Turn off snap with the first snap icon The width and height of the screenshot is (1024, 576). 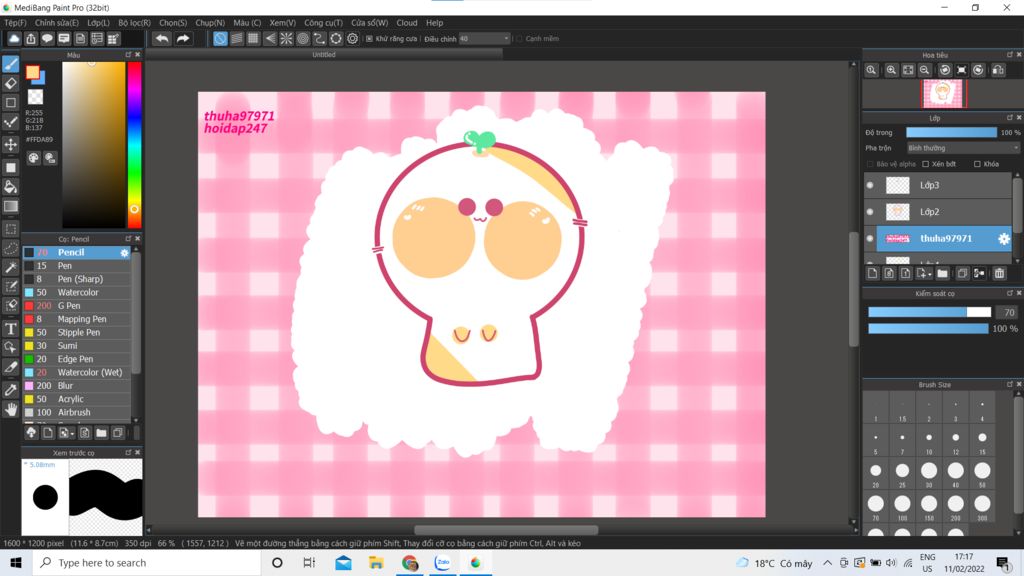(x=220, y=39)
